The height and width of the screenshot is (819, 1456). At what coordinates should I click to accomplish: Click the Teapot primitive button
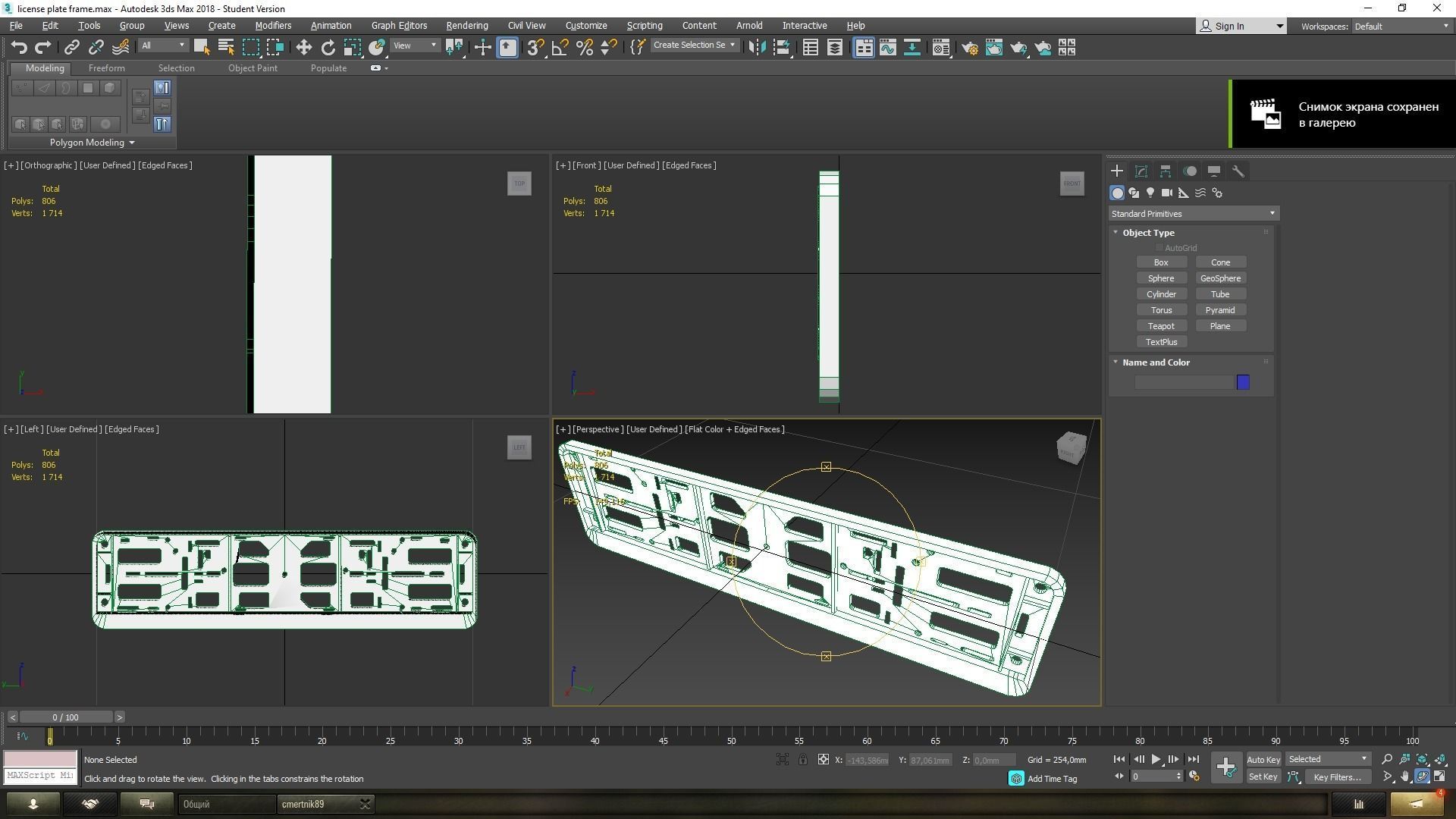tap(1161, 325)
